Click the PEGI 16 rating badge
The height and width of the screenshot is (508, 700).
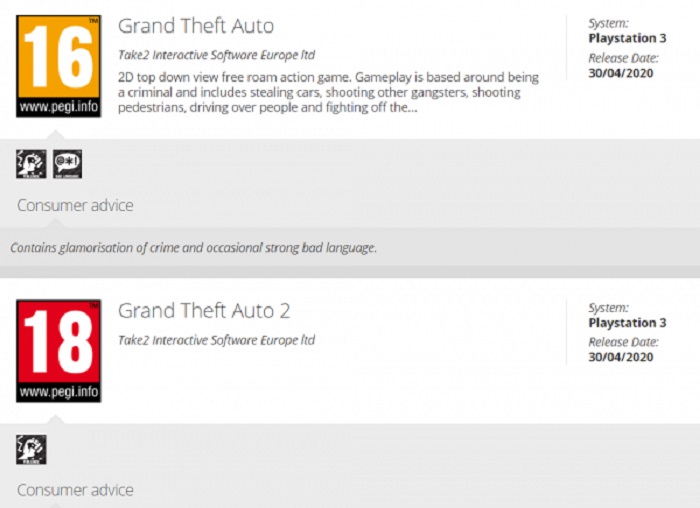pos(58,66)
